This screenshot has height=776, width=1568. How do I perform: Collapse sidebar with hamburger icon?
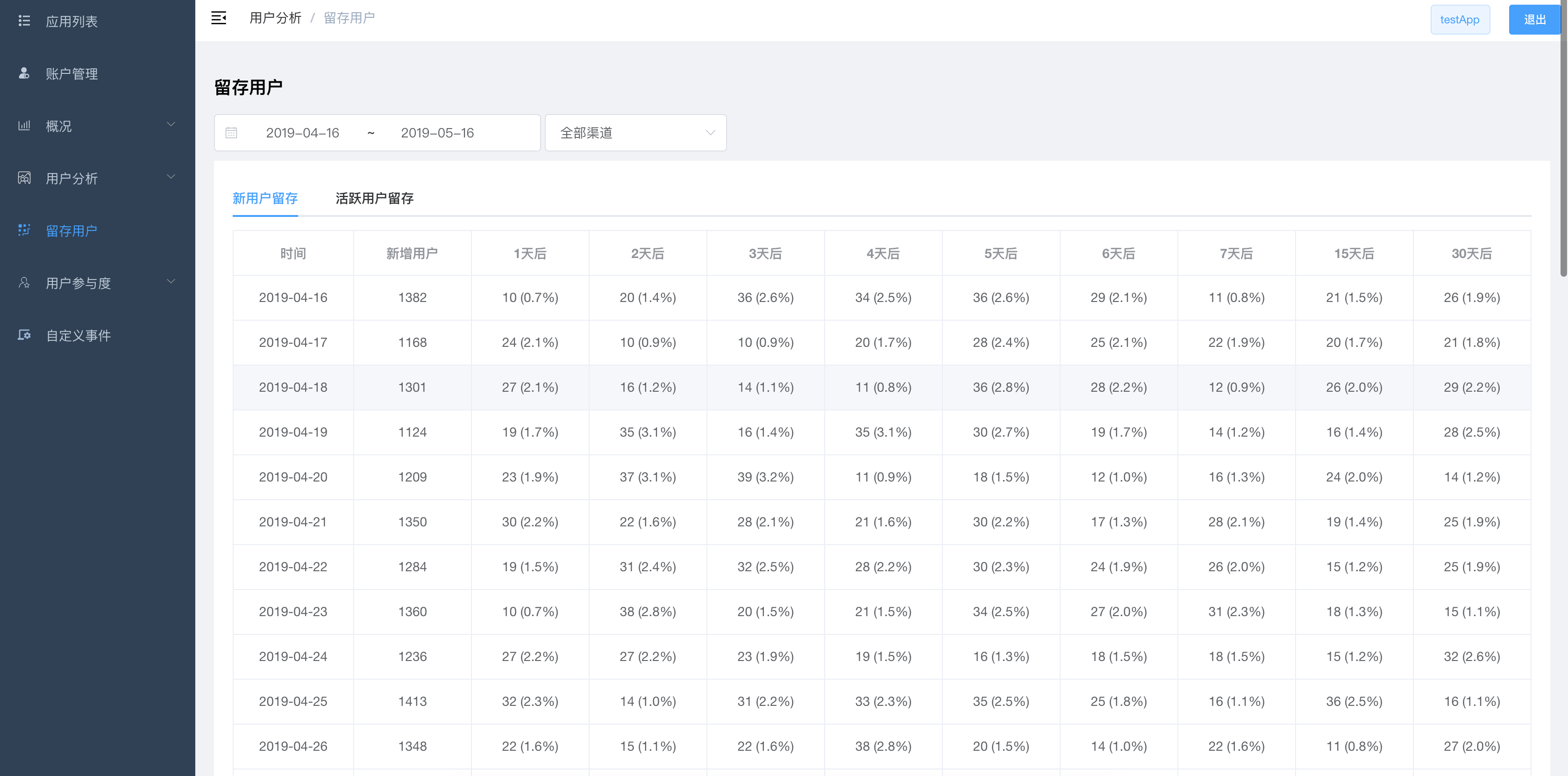coord(219,18)
